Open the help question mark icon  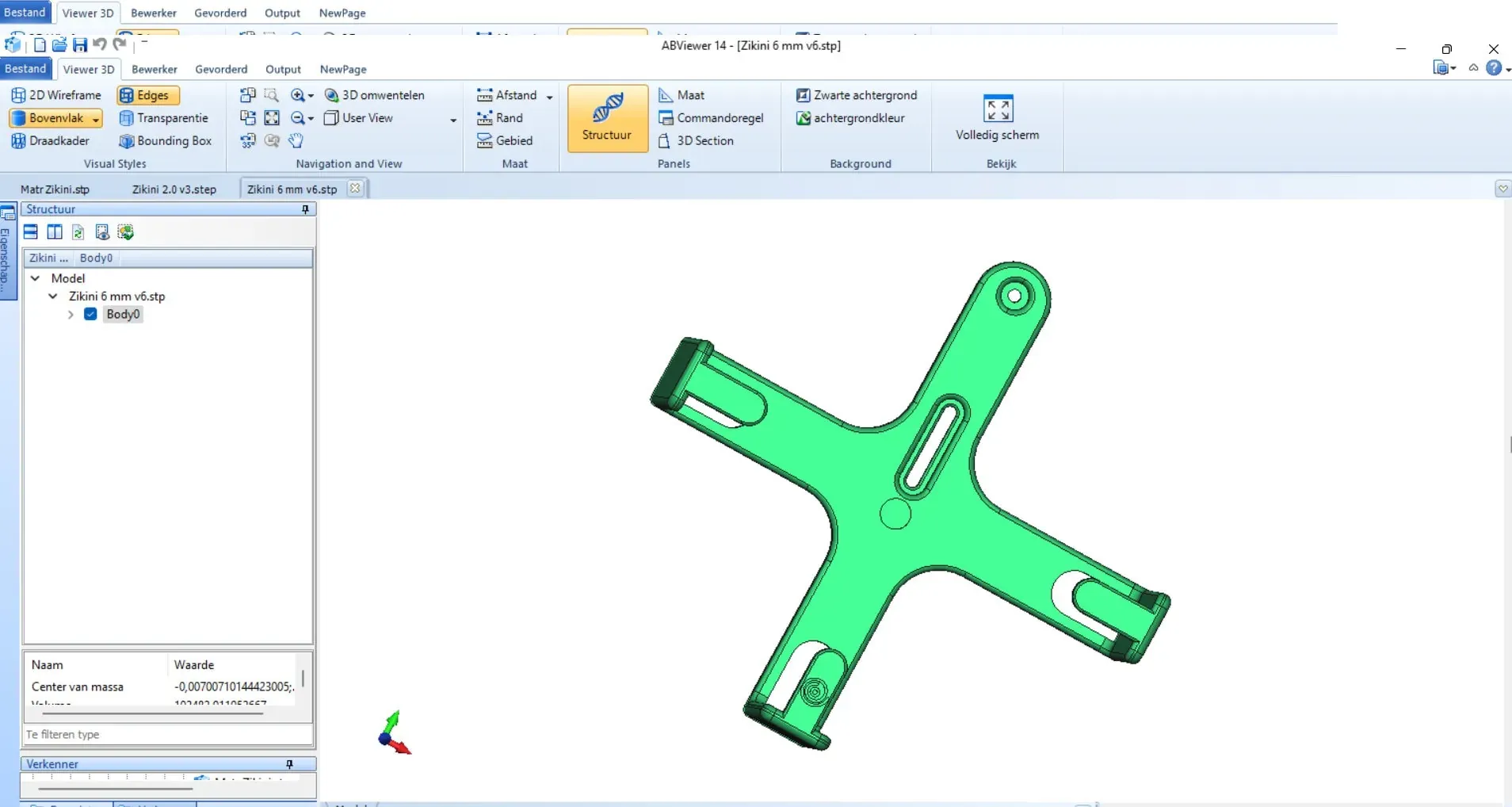pos(1494,68)
